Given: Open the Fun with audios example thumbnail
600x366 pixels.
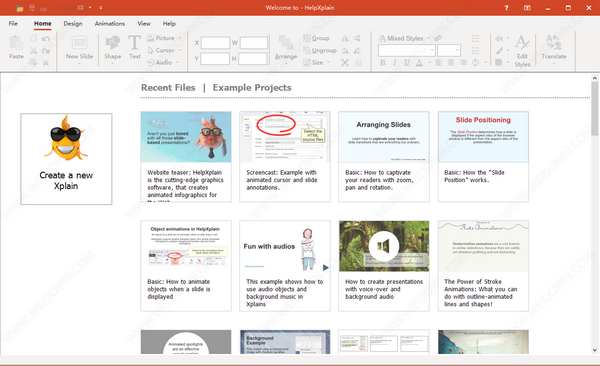Looking at the screenshot, I should tap(285, 246).
